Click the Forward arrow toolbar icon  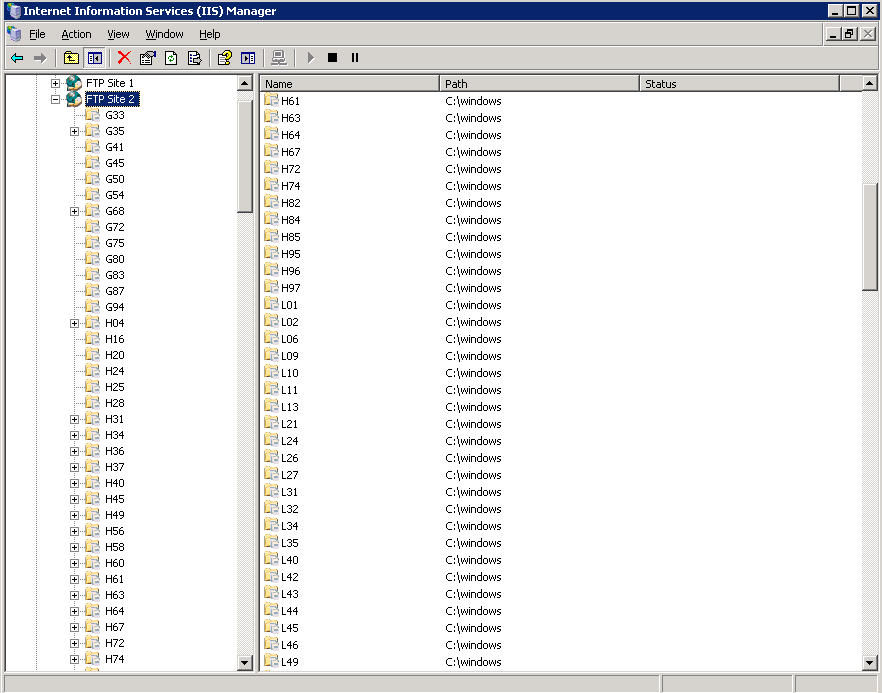coord(40,58)
